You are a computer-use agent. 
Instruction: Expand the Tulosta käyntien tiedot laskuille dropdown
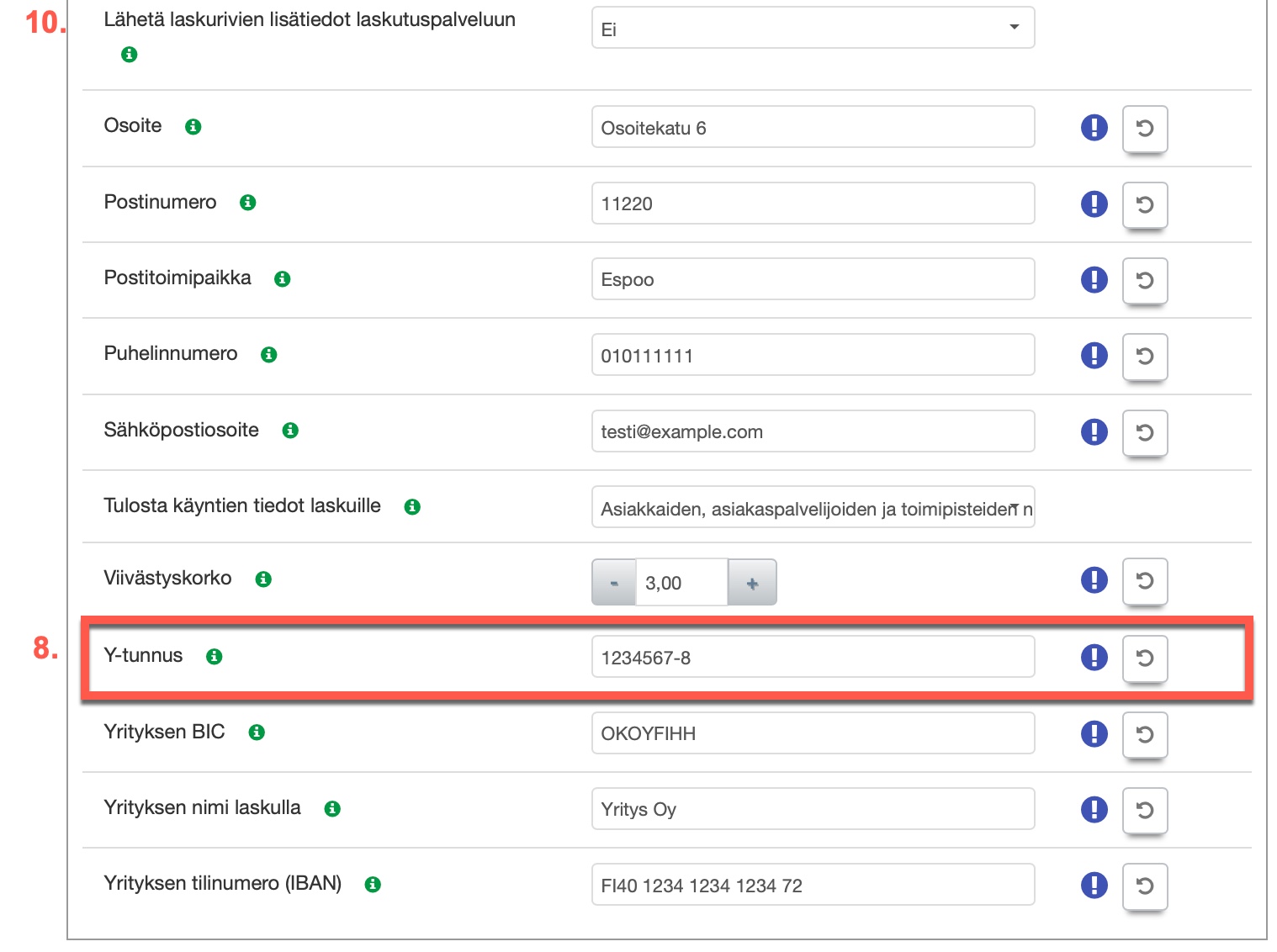click(812, 508)
